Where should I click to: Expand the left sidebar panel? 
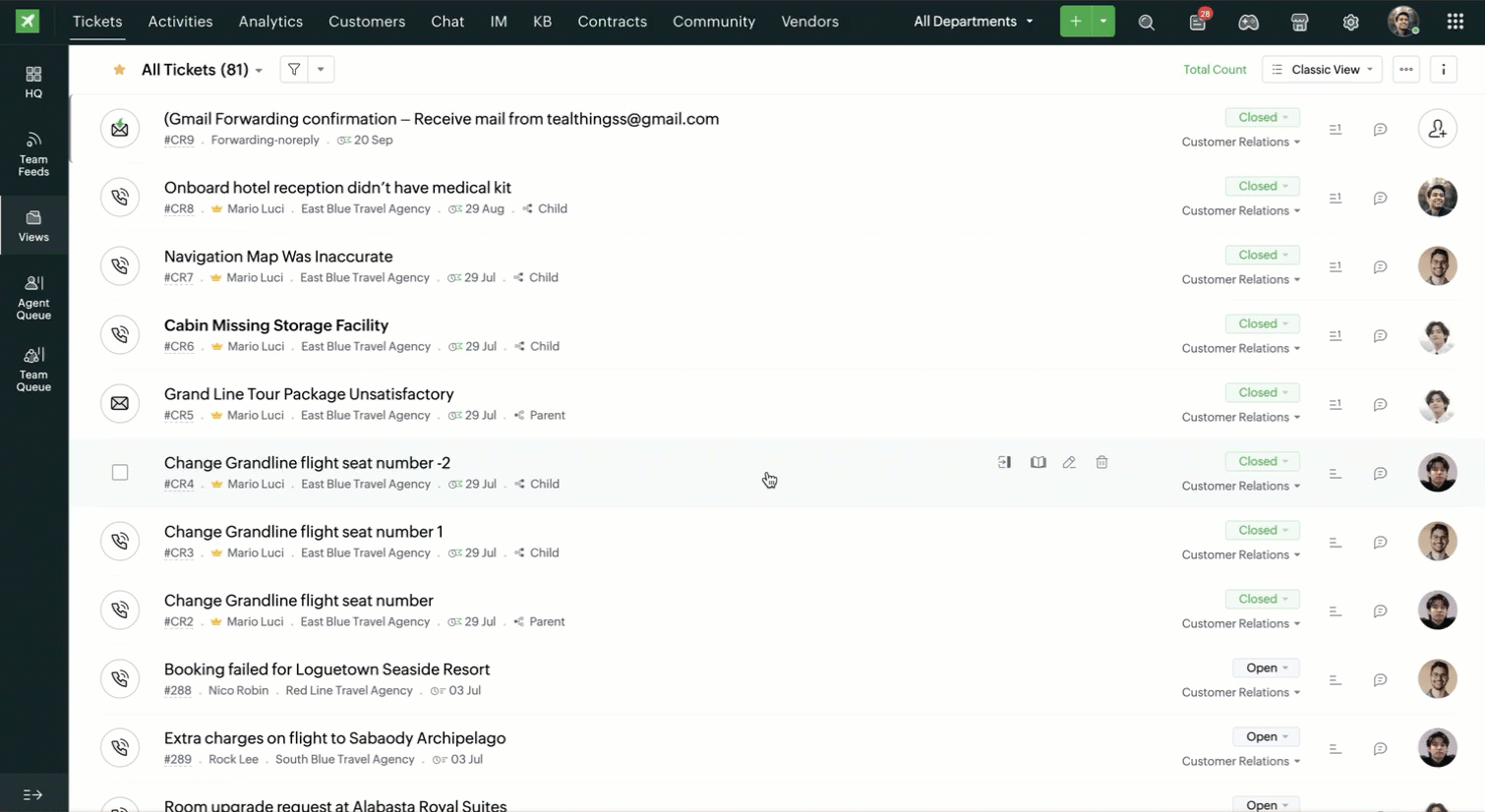(x=32, y=794)
